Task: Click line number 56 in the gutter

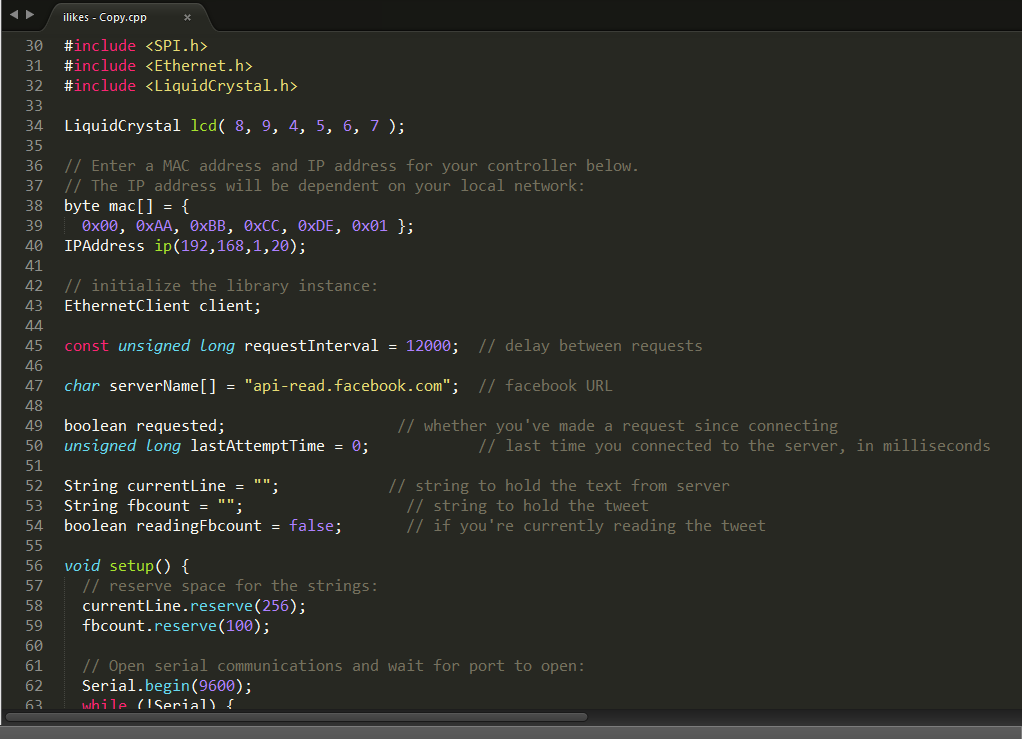Action: tap(34, 566)
